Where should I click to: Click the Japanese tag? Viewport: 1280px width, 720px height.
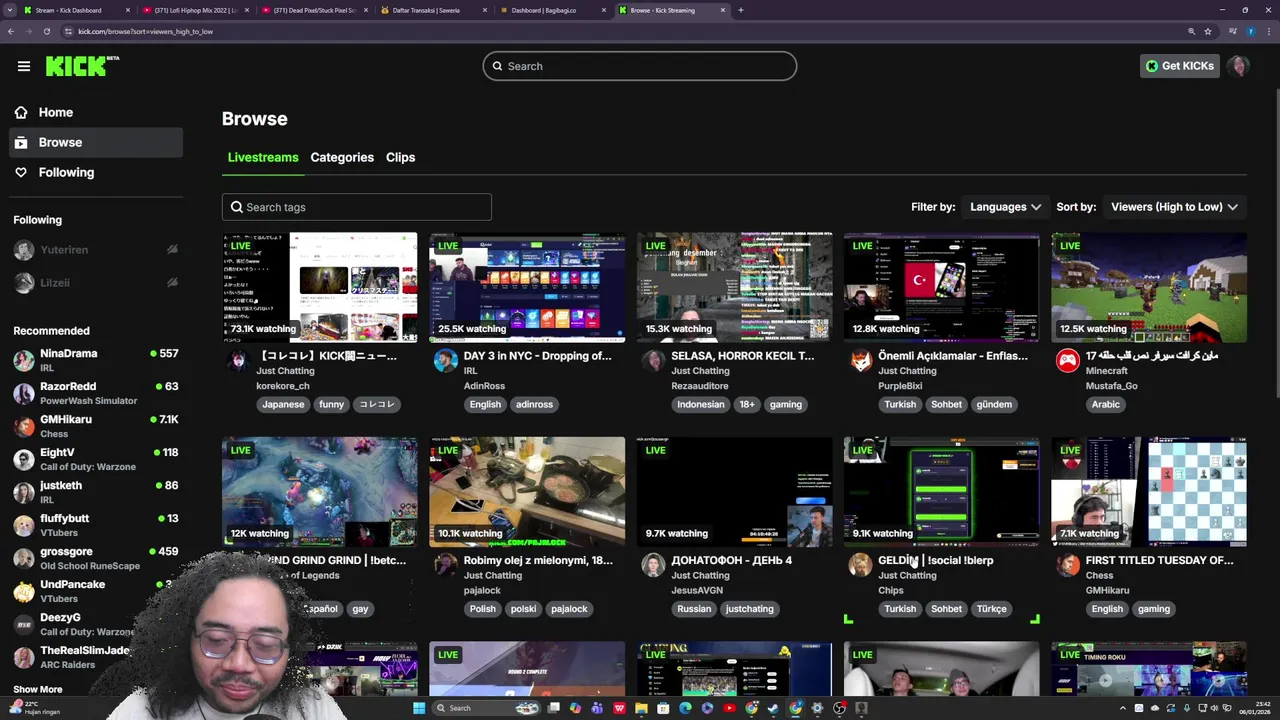[x=283, y=404]
